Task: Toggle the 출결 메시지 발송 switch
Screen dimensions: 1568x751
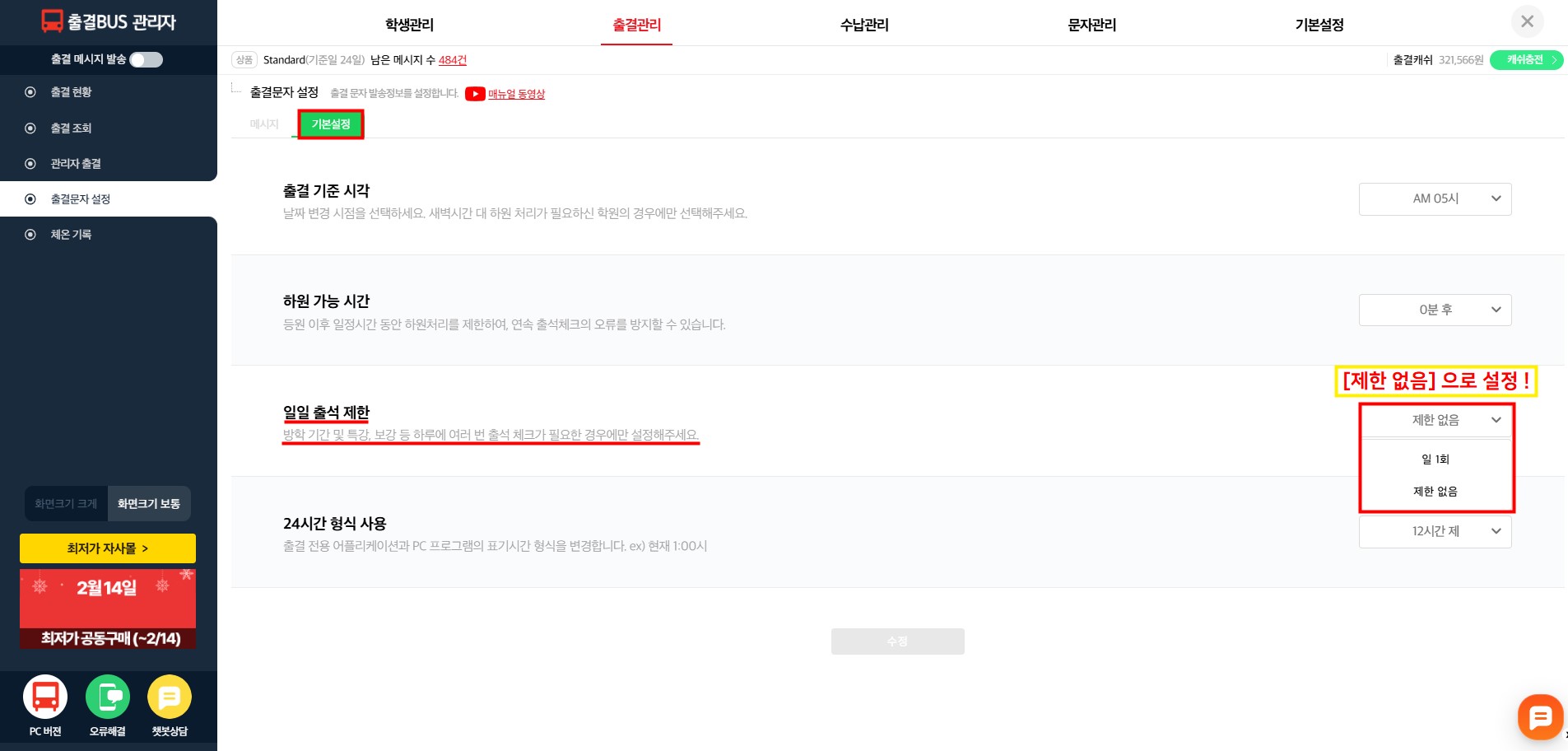Action: [147, 59]
